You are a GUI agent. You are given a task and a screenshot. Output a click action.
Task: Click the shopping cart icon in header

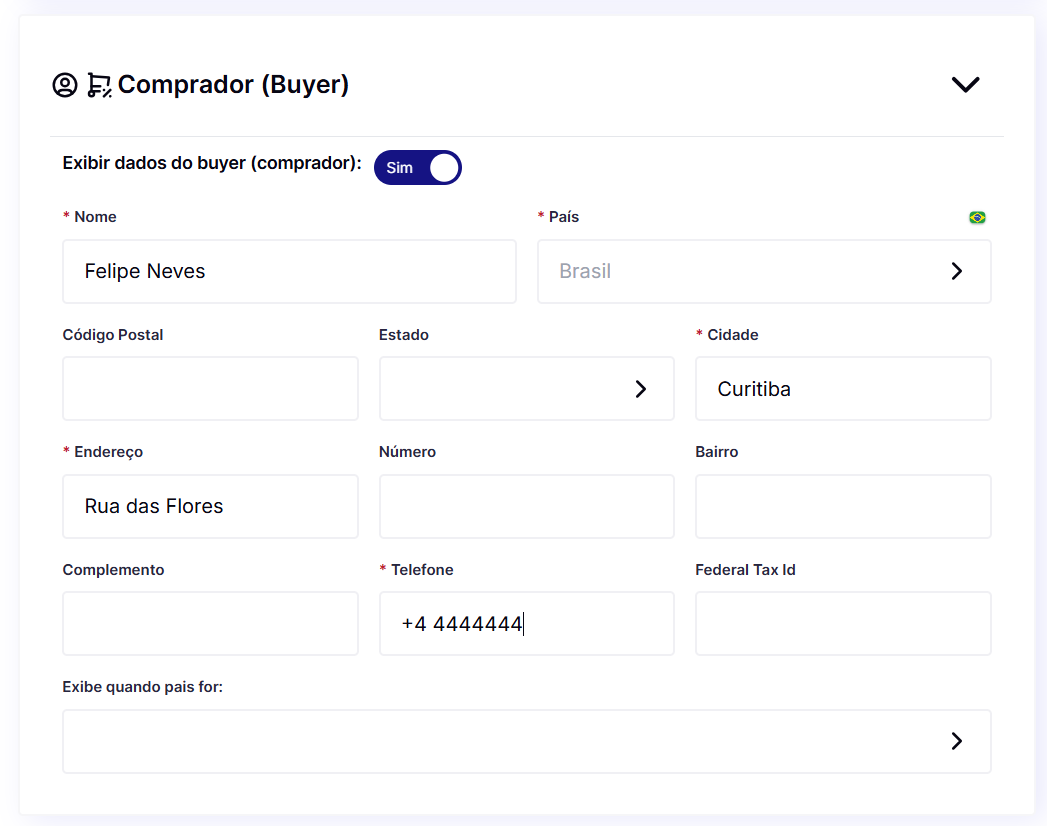tap(99, 85)
